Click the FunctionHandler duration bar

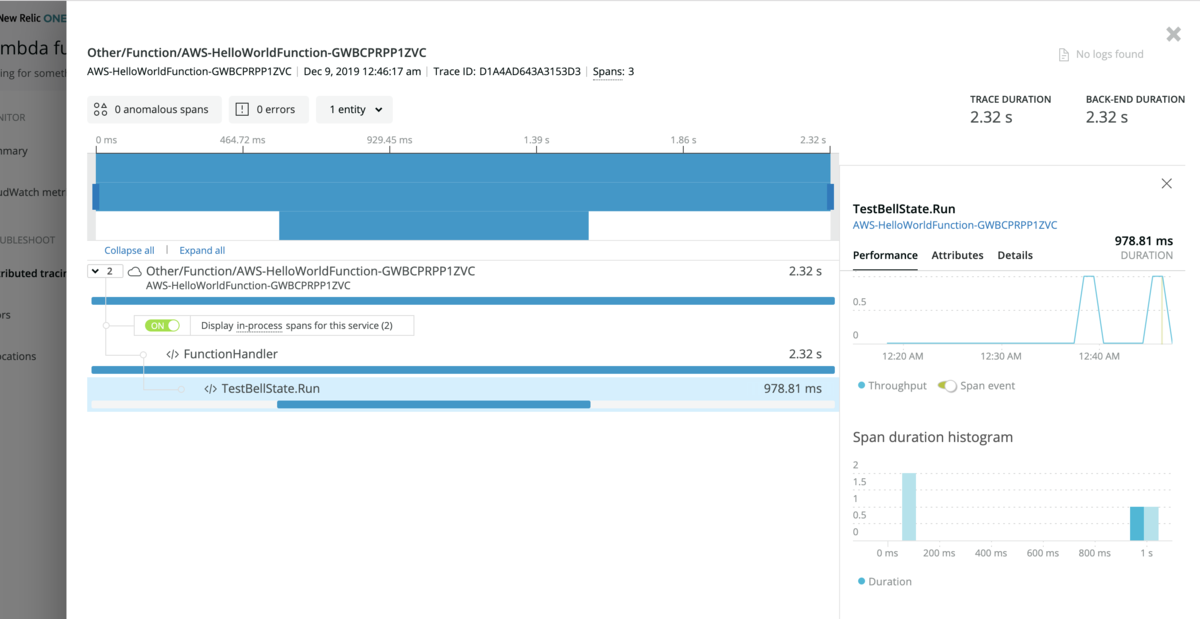[463, 369]
